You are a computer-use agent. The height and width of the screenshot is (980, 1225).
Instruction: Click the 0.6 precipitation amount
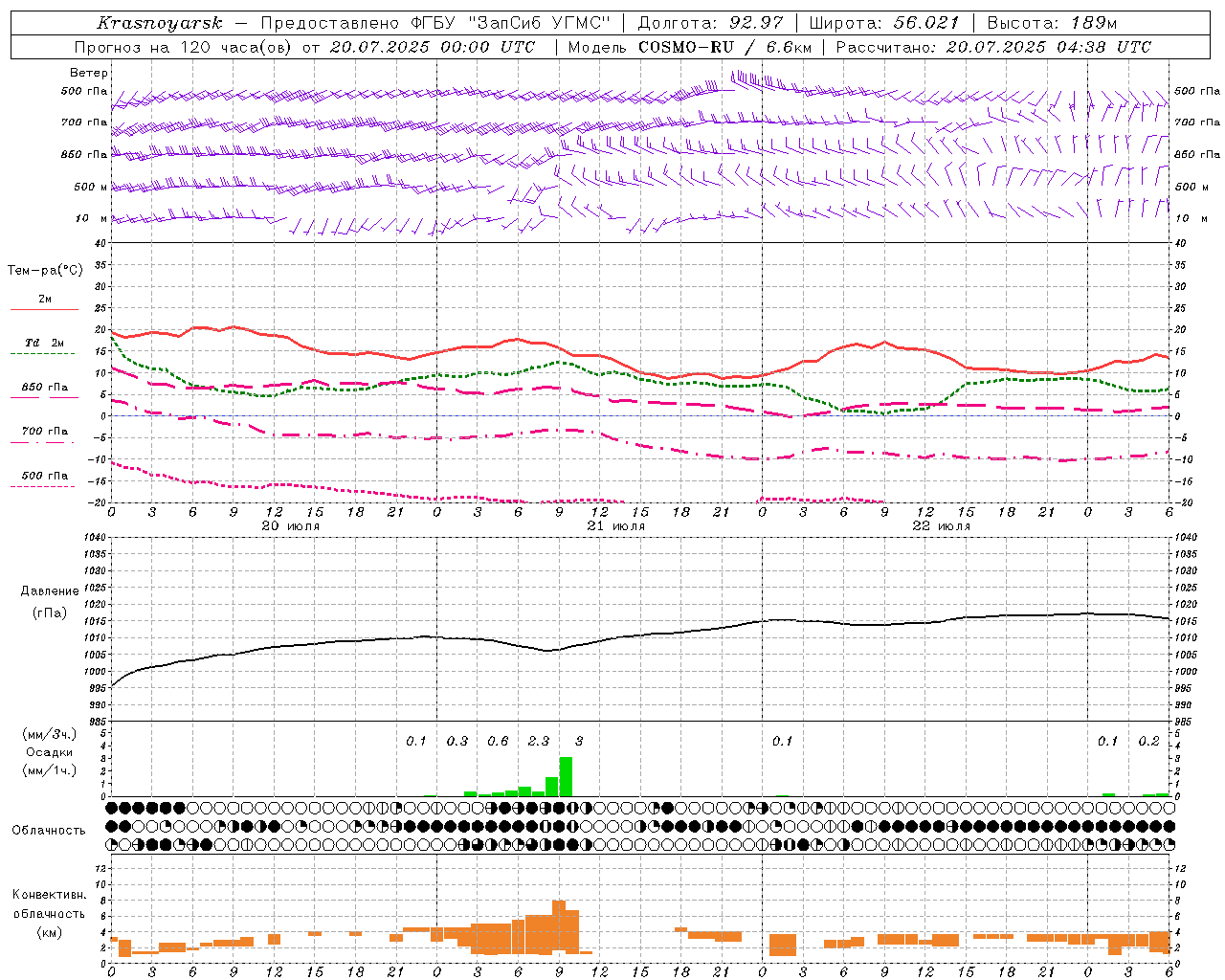tap(498, 741)
